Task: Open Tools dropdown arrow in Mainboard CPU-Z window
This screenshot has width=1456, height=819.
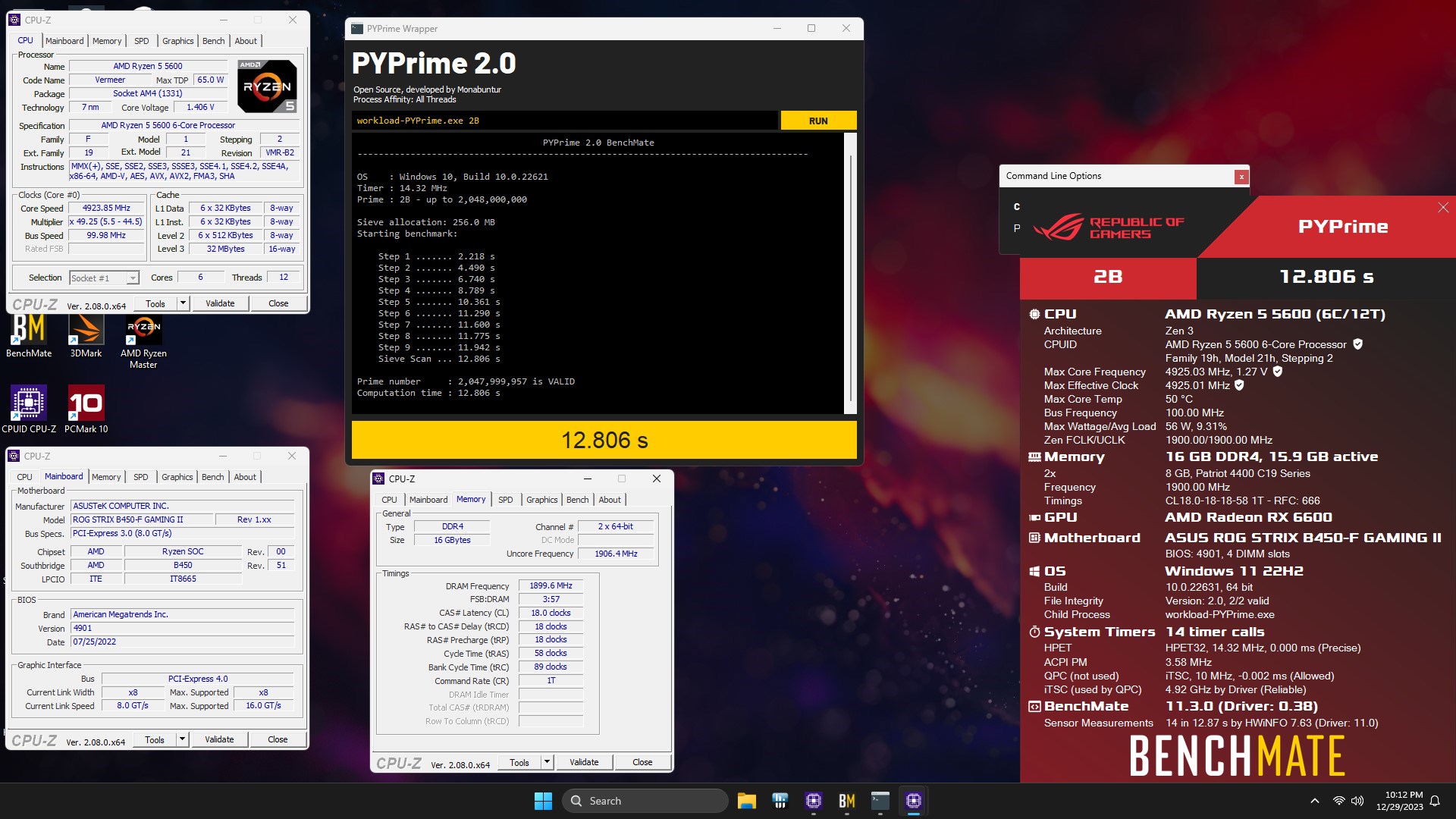Action: (x=182, y=739)
